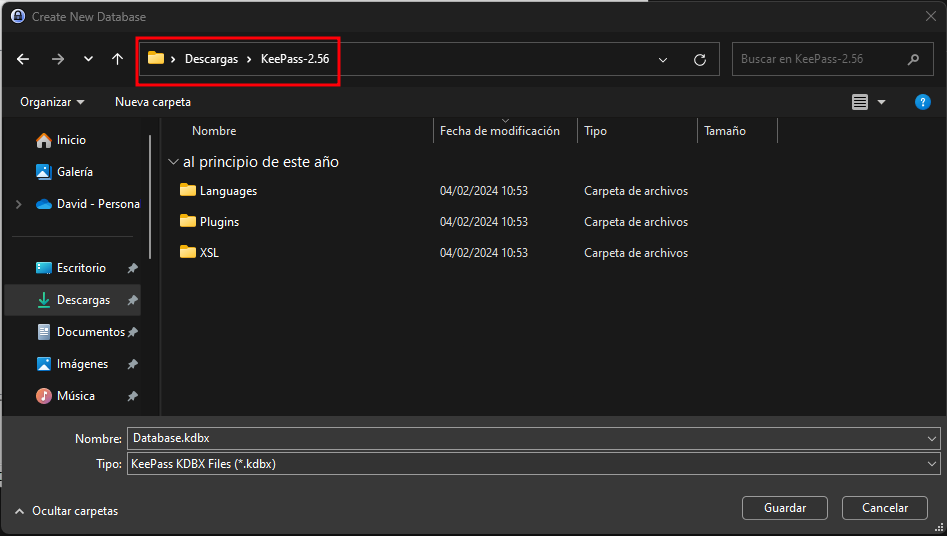Screen dimensions: 947x536
Task: Expand the address bar history dropdown
Action: pyautogui.click(x=663, y=60)
